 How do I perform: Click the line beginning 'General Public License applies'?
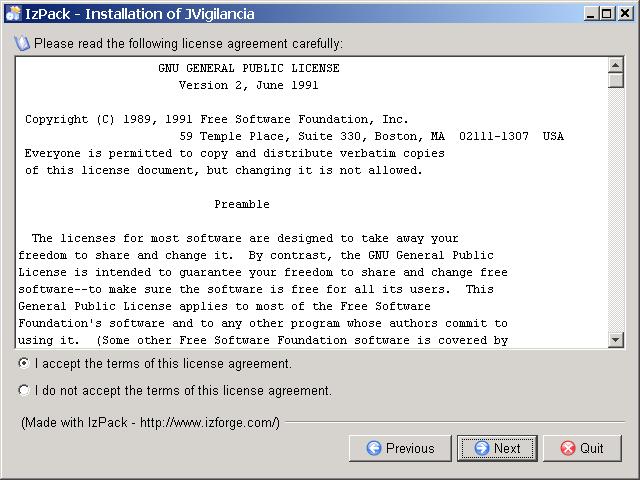coord(224,307)
